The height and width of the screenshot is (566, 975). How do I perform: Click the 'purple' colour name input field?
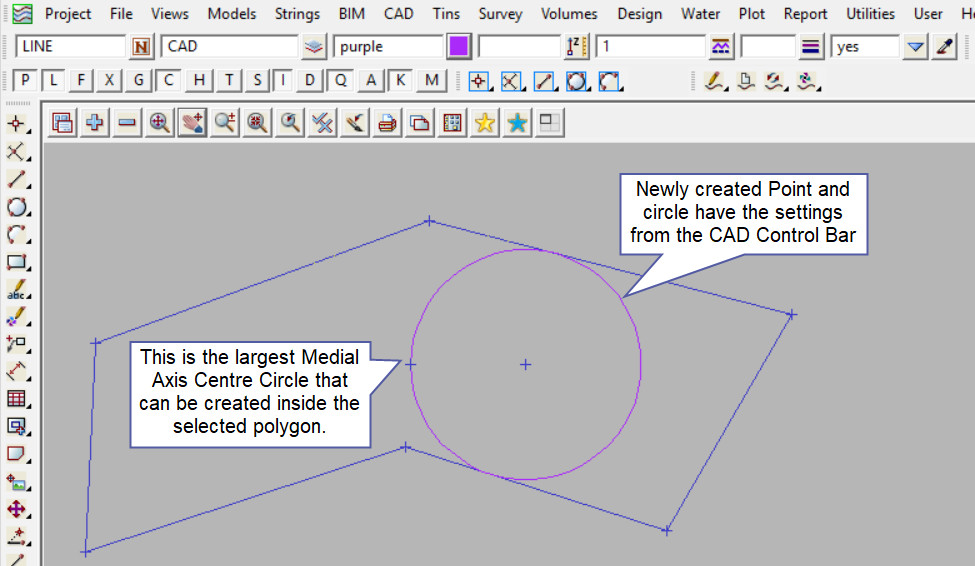[x=388, y=47]
